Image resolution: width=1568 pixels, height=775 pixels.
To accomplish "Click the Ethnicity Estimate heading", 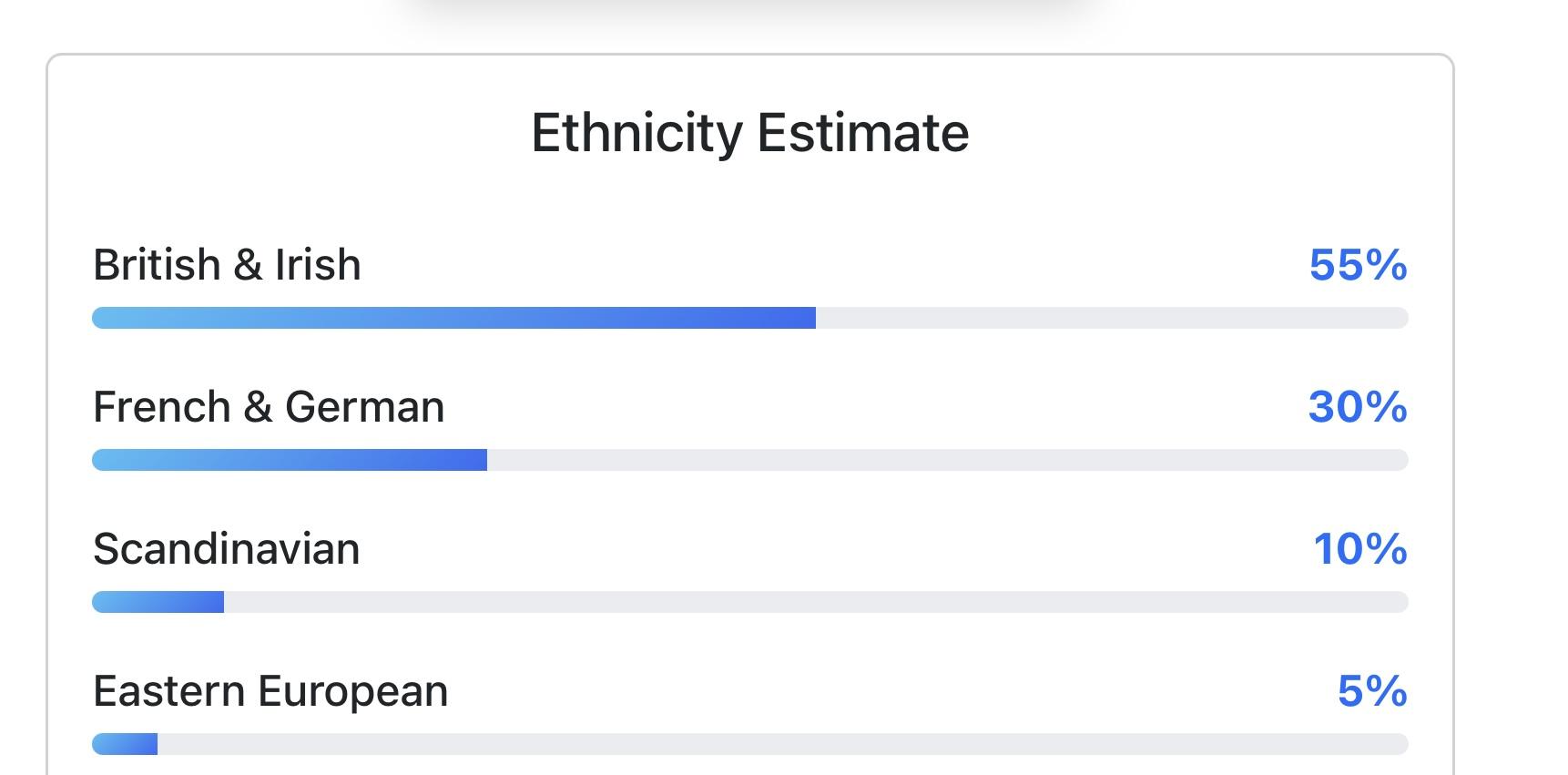I will click(x=749, y=133).
